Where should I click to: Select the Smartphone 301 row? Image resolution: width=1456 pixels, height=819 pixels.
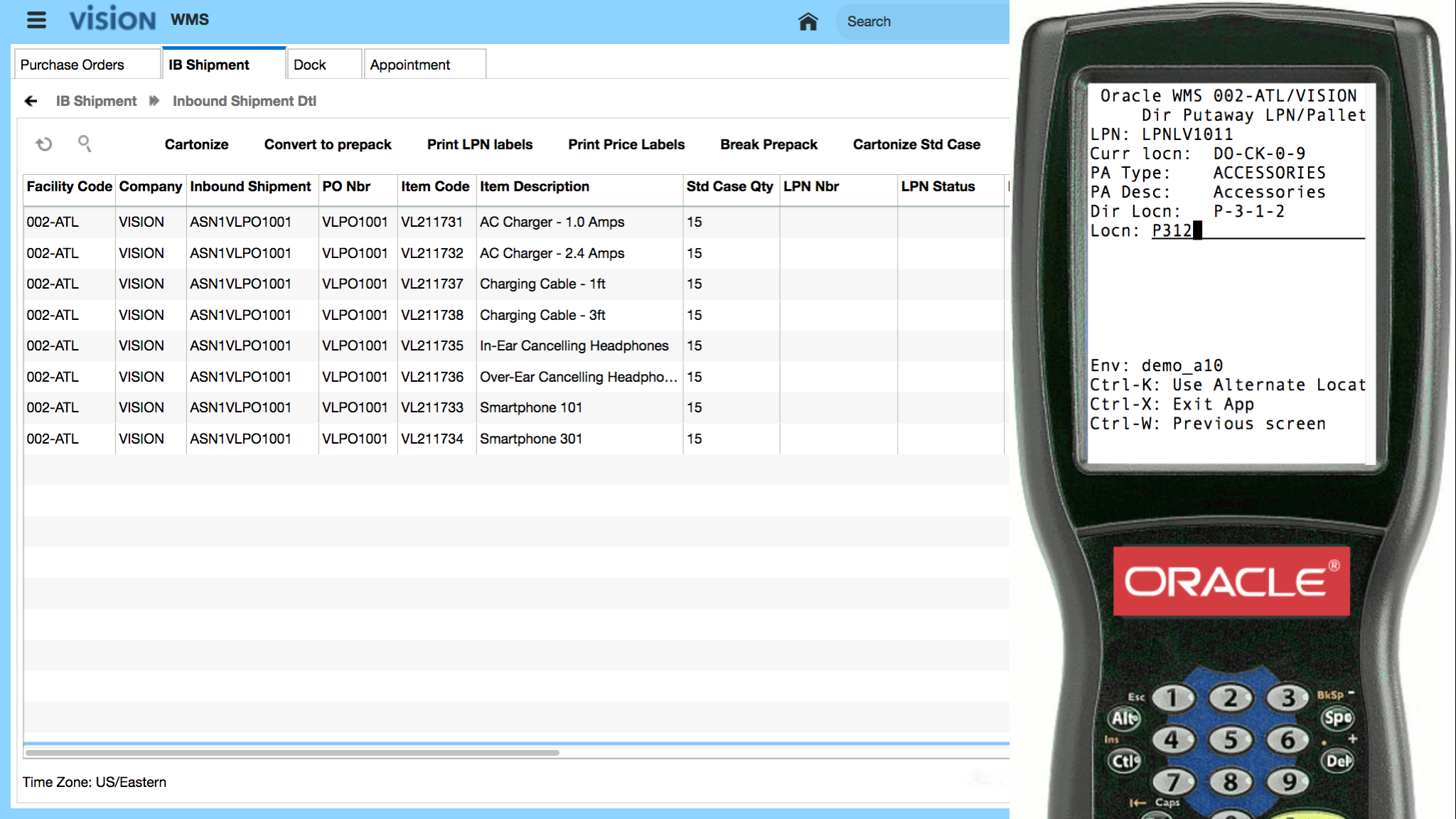[x=530, y=439]
